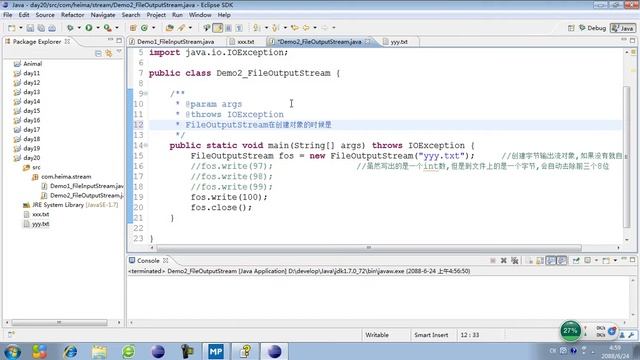640x360 pixels.
Task: Click the Open Console icon
Action: (606, 260)
